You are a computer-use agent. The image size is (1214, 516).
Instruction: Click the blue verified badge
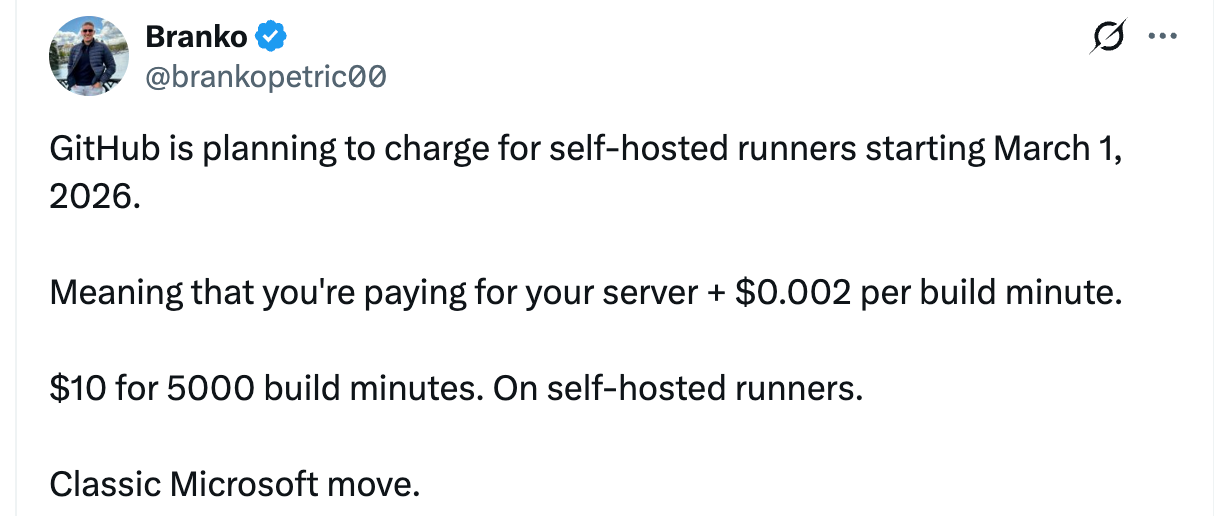point(272,36)
